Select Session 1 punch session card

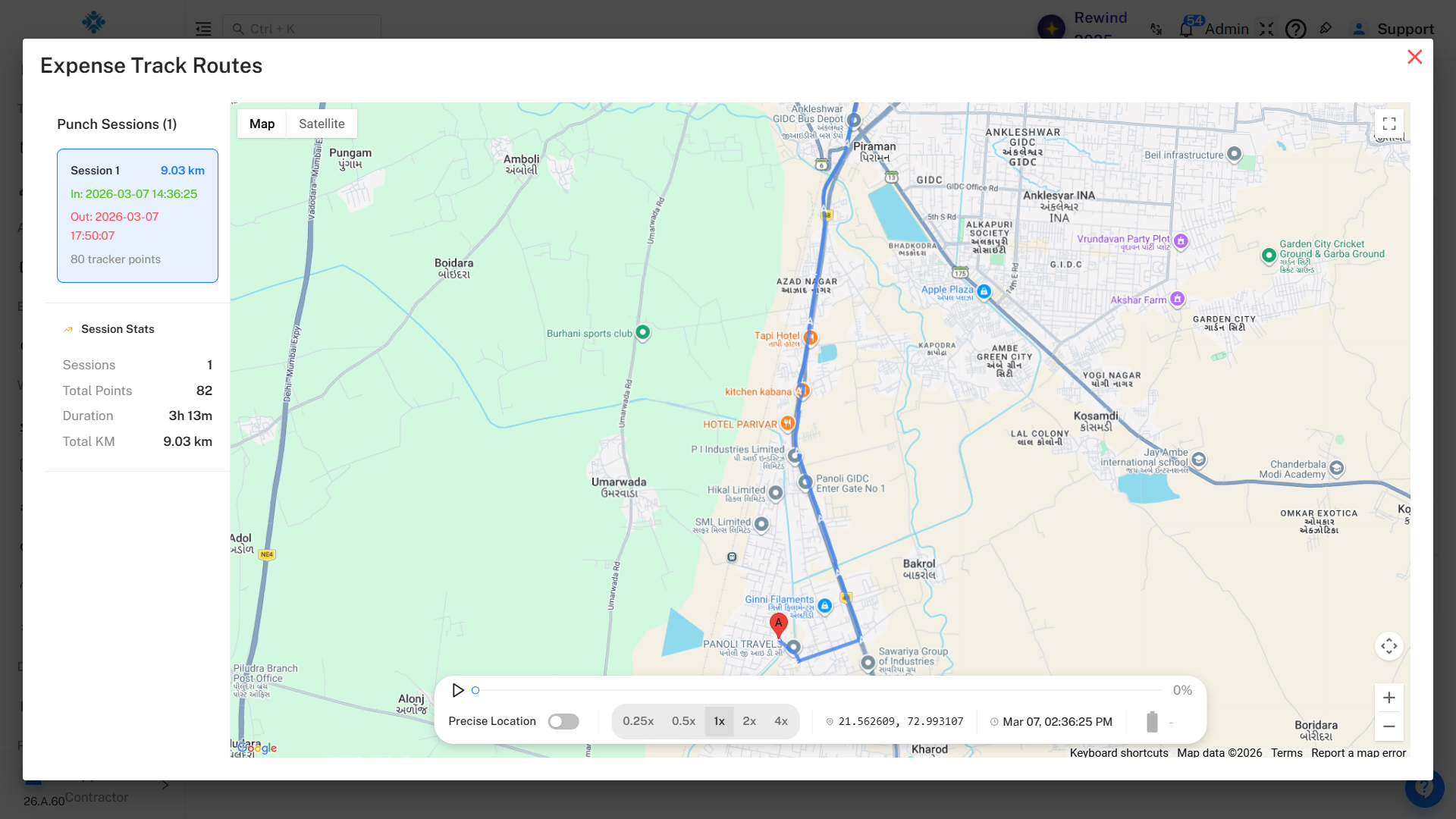click(x=137, y=215)
